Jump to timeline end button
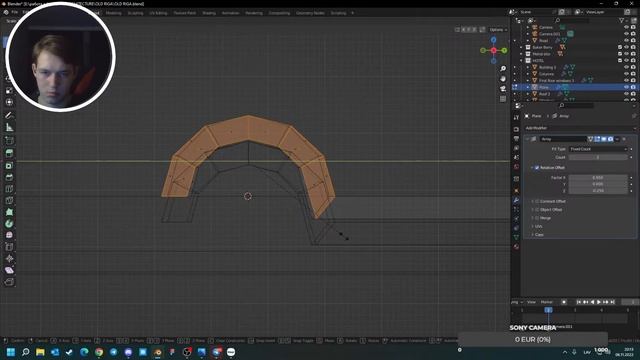 (x=612, y=302)
